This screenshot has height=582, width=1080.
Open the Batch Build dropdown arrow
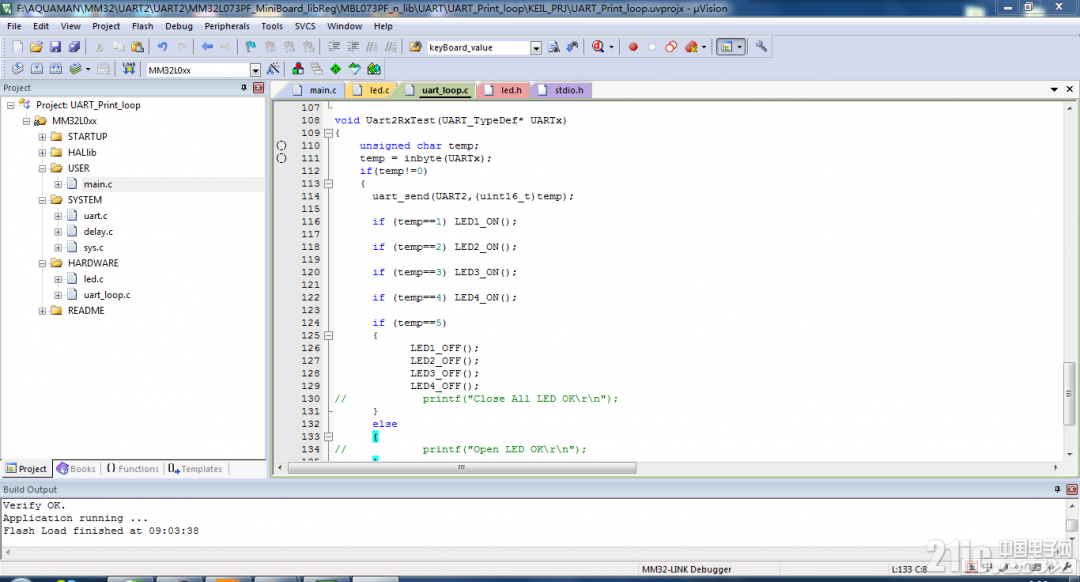(88, 69)
